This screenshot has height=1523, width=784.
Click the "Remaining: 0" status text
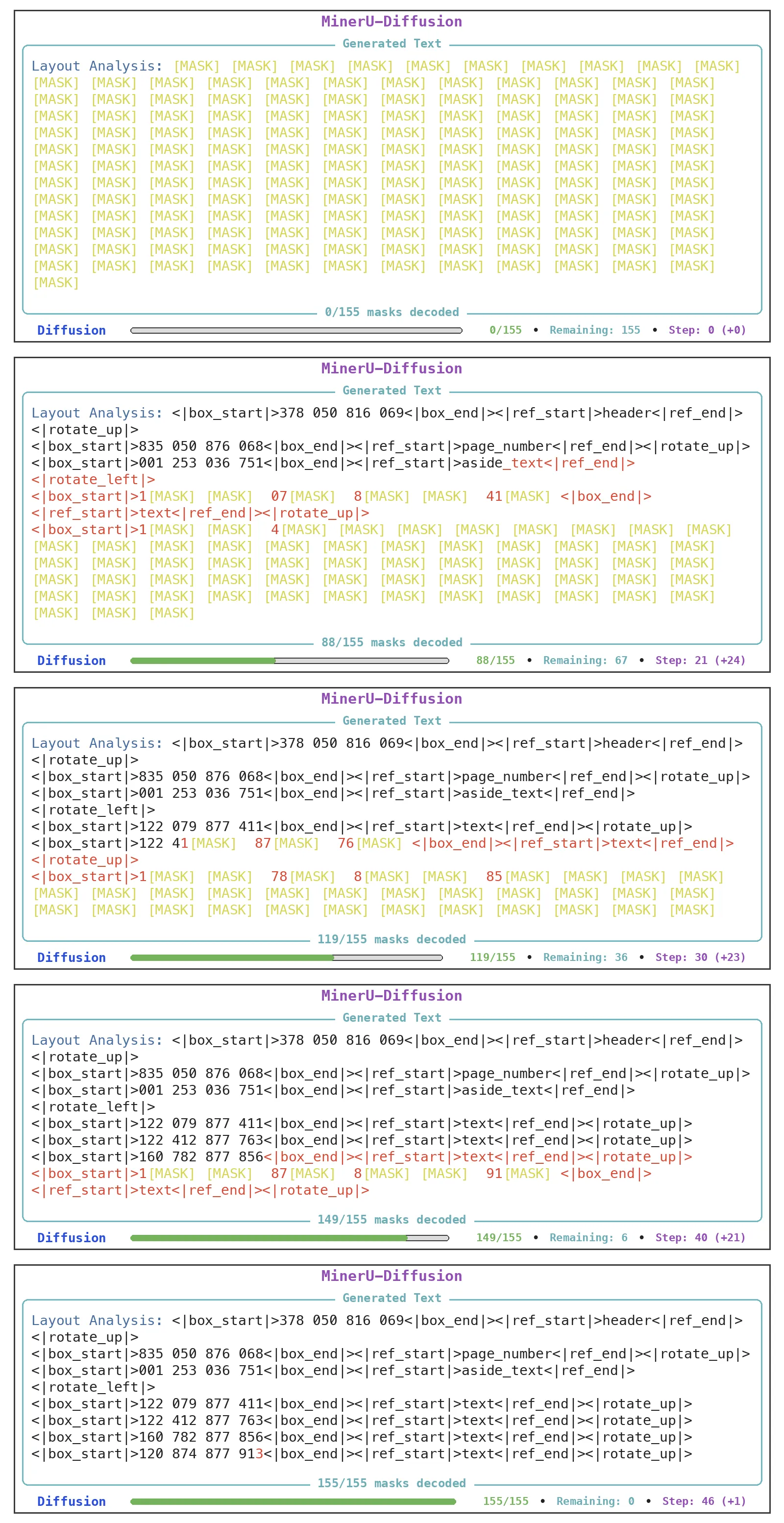(595, 1500)
